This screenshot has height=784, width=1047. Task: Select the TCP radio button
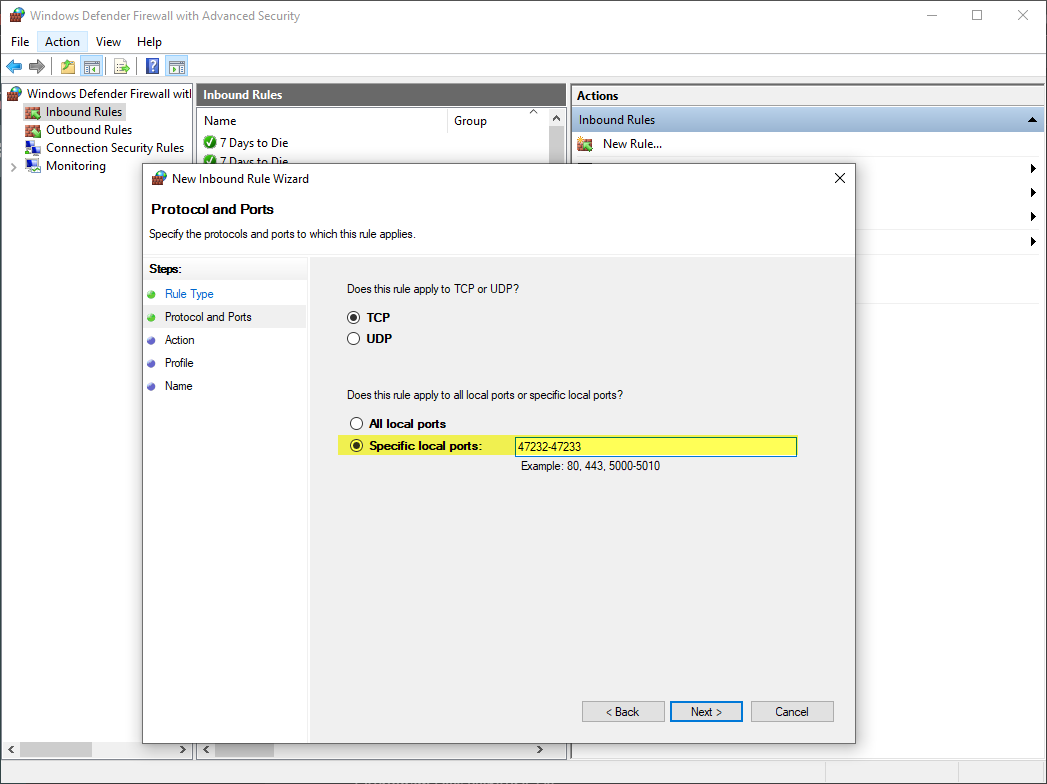(x=354, y=317)
